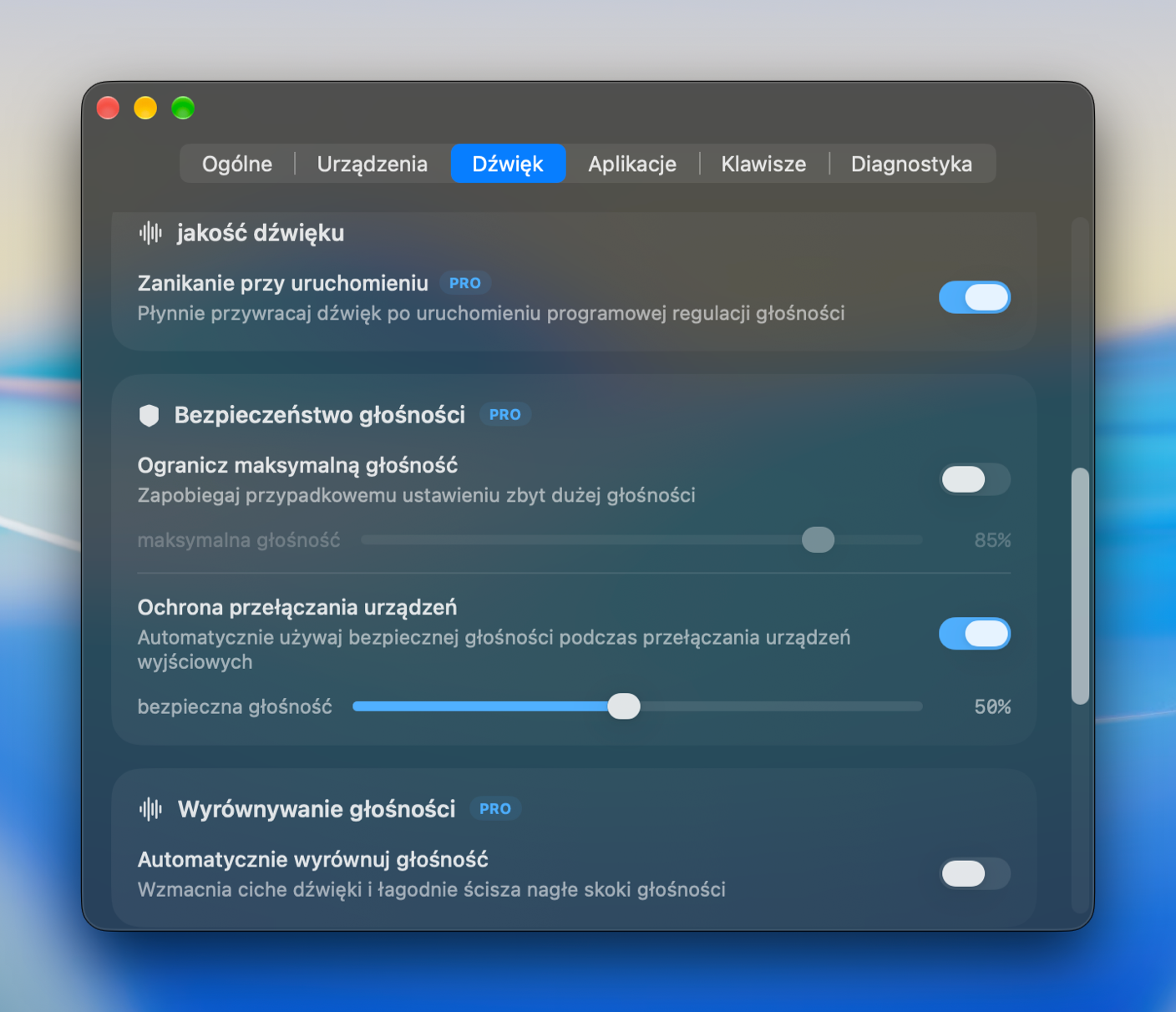Switch to the Ogólne tab
The width and height of the screenshot is (1176, 1012).
(237, 164)
